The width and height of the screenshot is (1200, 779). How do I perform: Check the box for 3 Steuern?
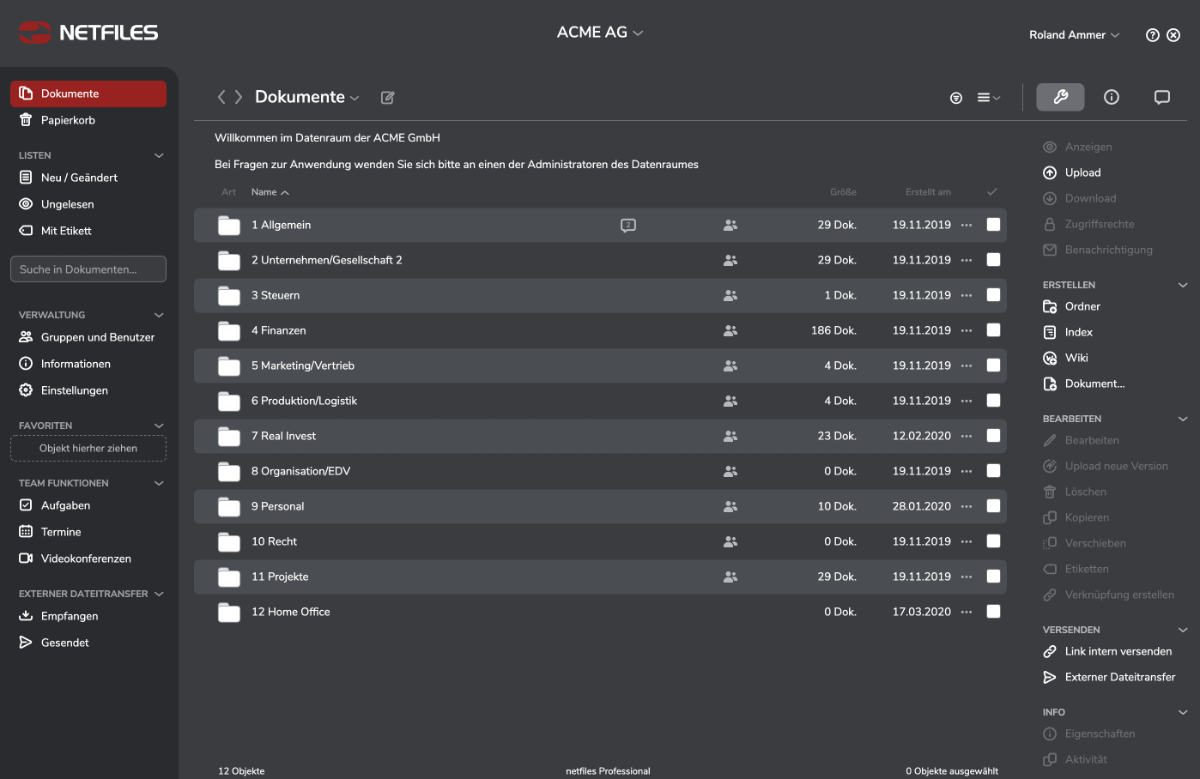993,295
